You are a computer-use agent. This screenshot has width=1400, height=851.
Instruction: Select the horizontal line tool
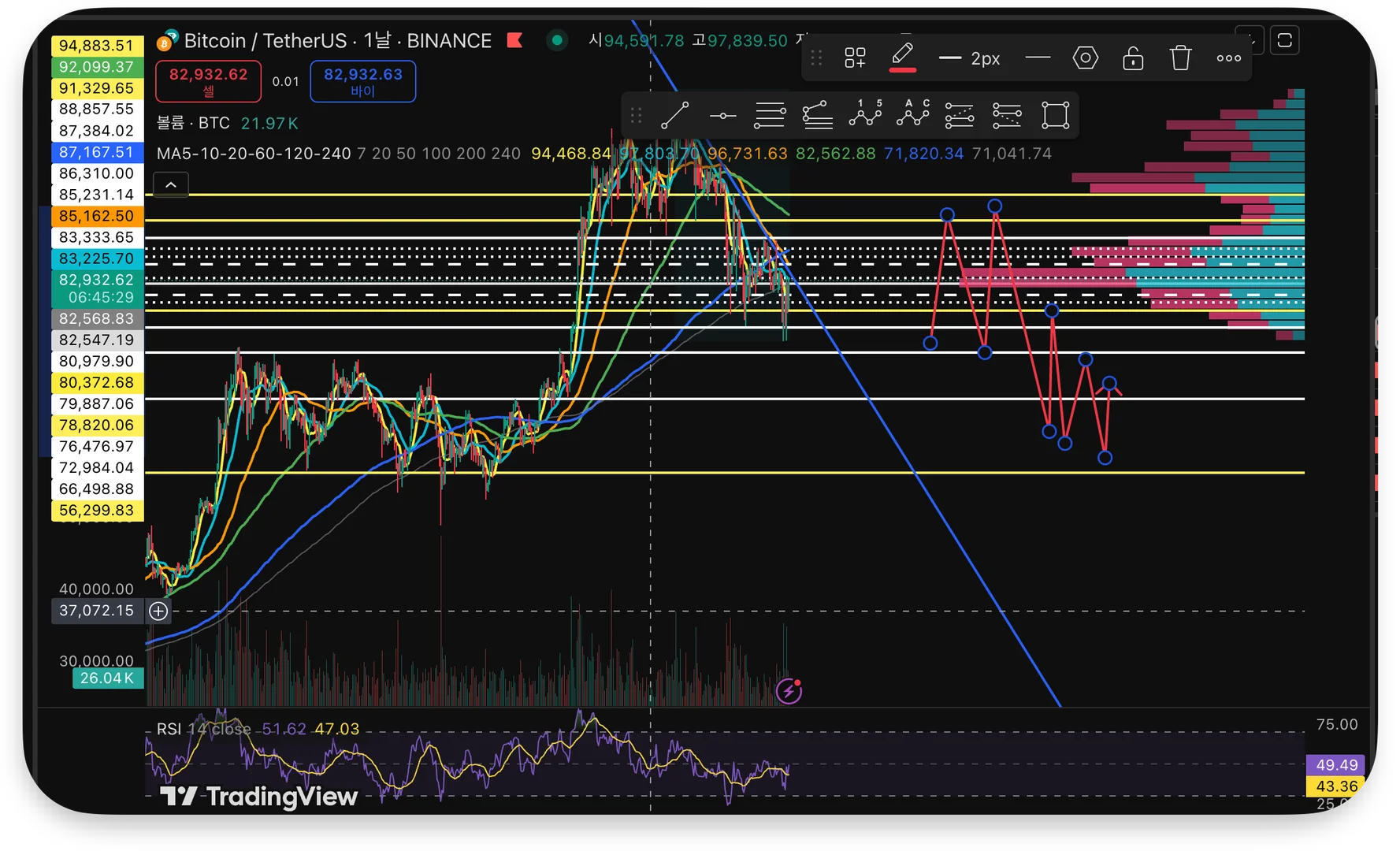pos(722,116)
